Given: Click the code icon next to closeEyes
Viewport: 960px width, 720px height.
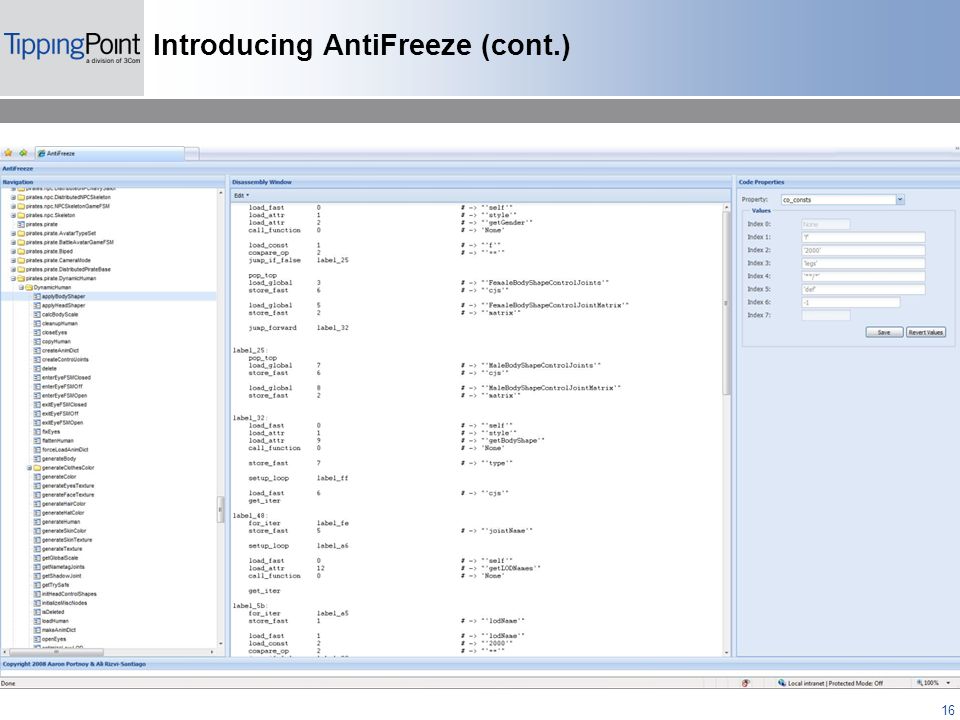Looking at the screenshot, I should pyautogui.click(x=37, y=333).
